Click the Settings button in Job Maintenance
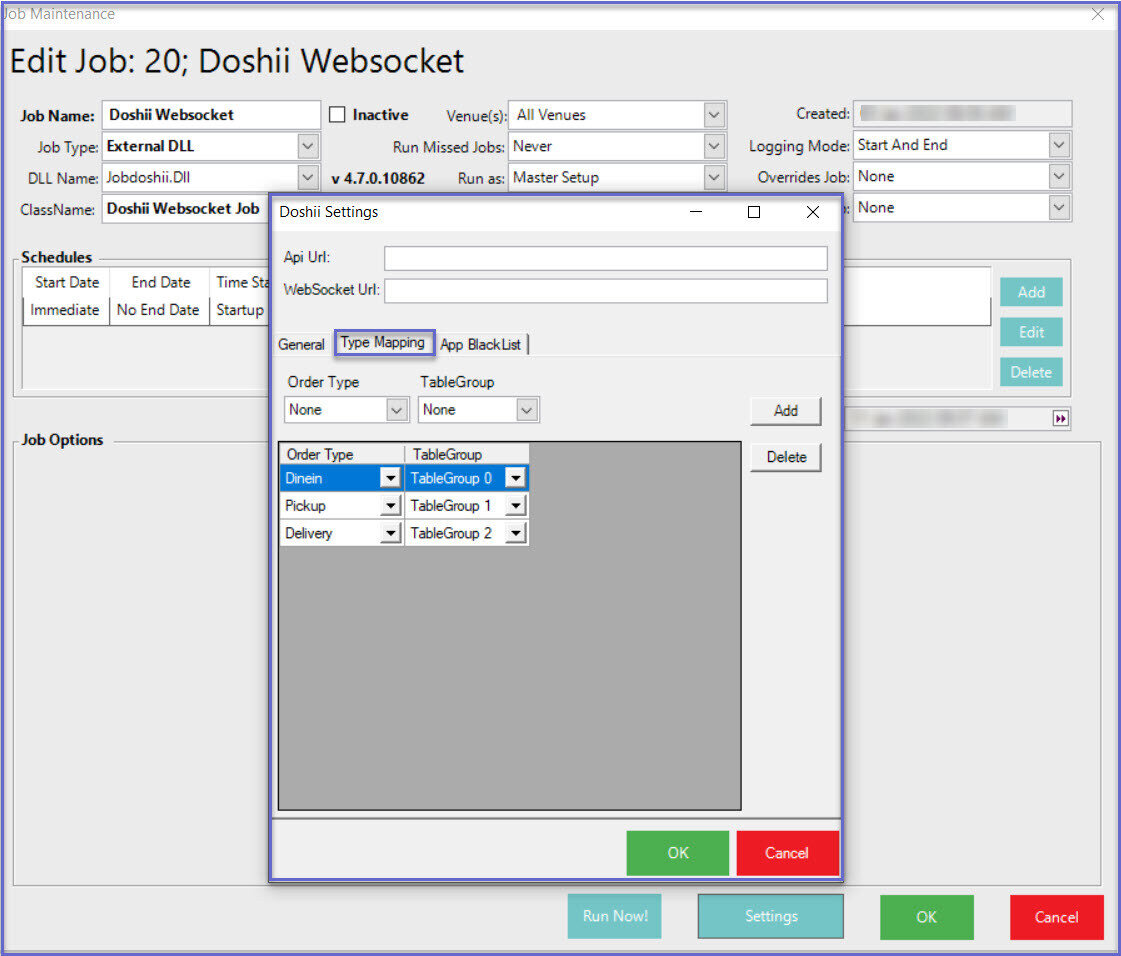The width and height of the screenshot is (1121, 956). [x=771, y=916]
